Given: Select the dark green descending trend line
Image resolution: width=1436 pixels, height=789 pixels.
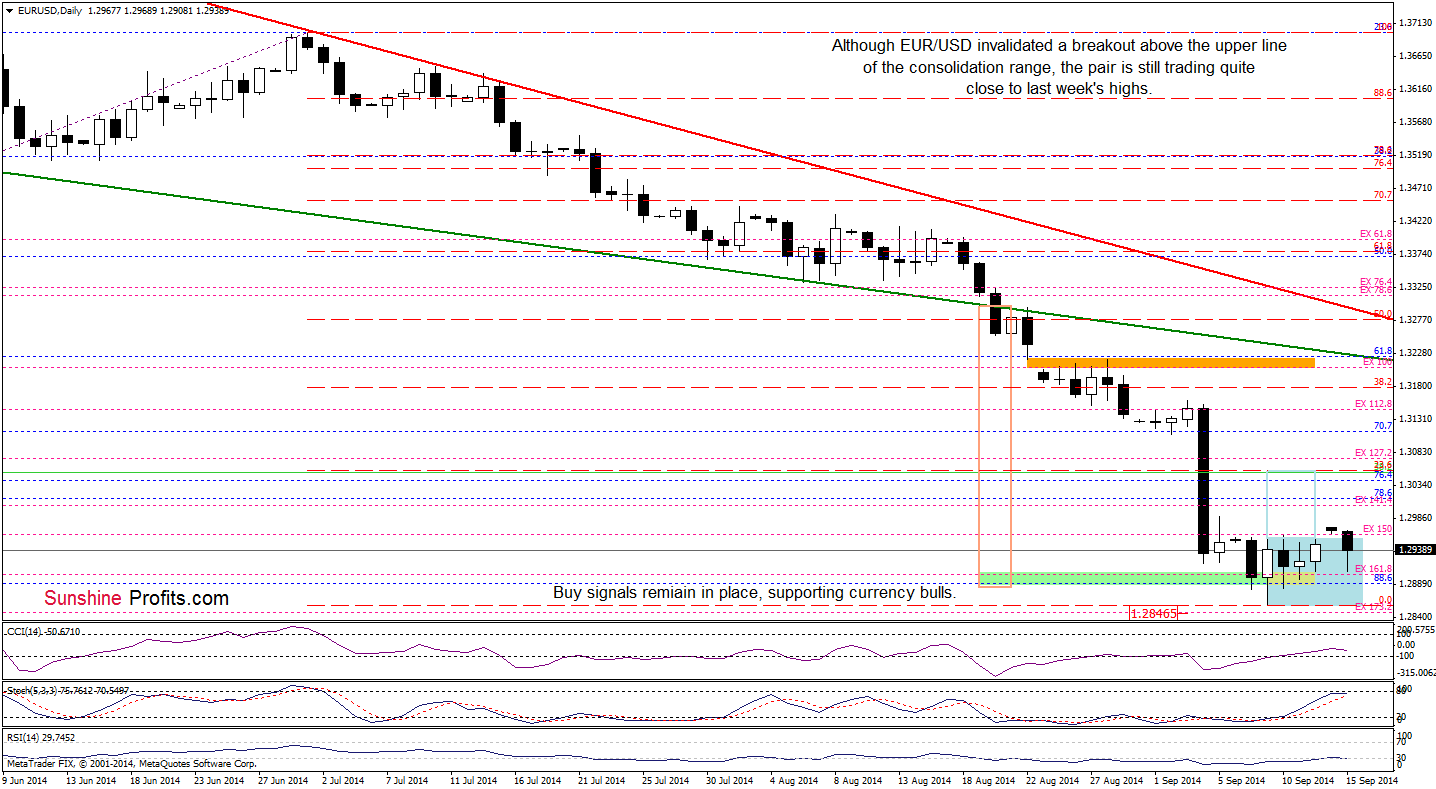Looking at the screenshot, I should point(700,266).
